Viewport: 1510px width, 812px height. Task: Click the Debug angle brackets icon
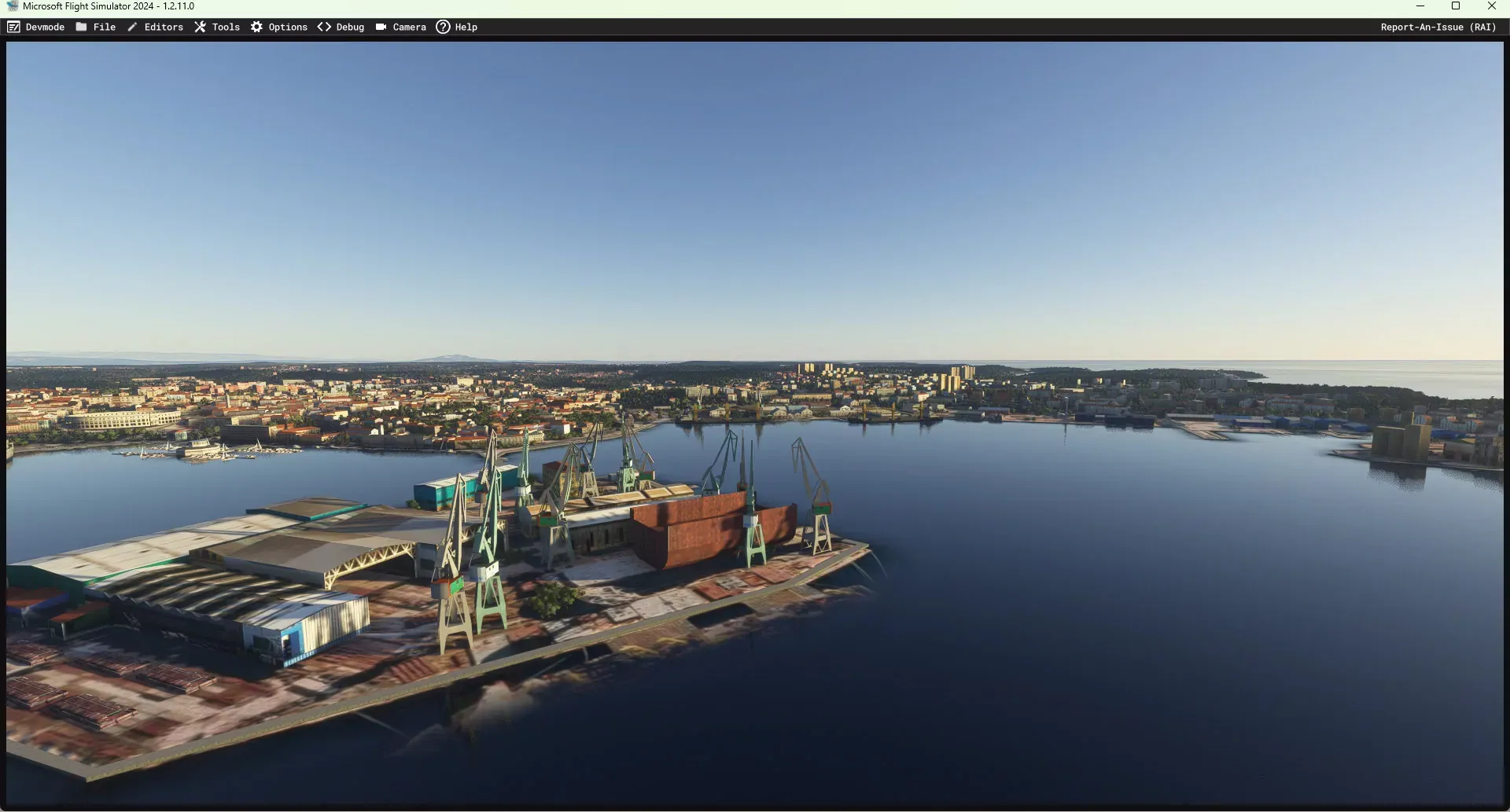point(324,27)
